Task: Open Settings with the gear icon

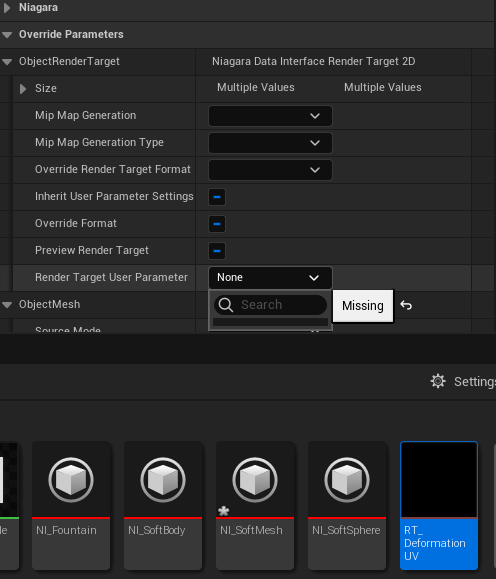Action: click(438, 381)
